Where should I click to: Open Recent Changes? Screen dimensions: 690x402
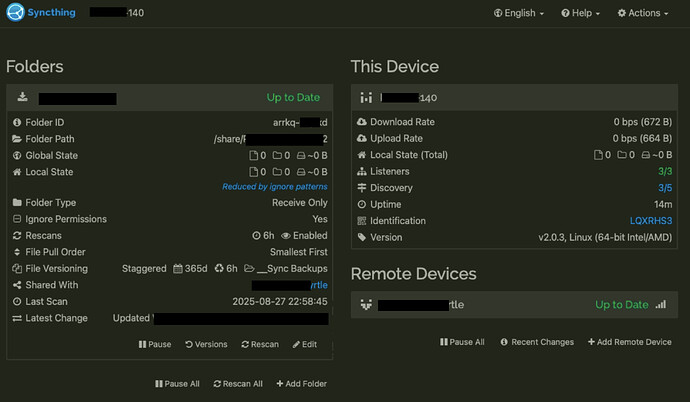(537, 342)
